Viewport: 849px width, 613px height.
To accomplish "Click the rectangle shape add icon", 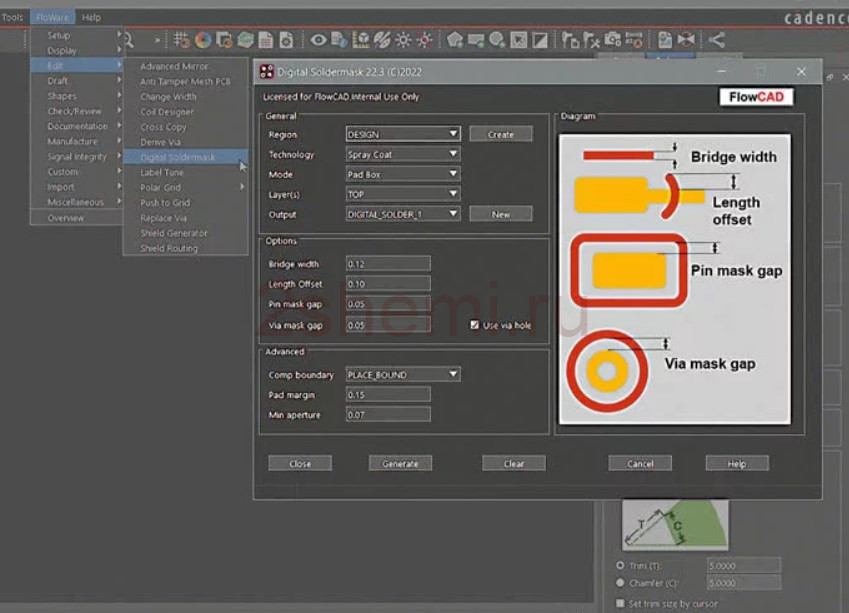I will coord(476,40).
